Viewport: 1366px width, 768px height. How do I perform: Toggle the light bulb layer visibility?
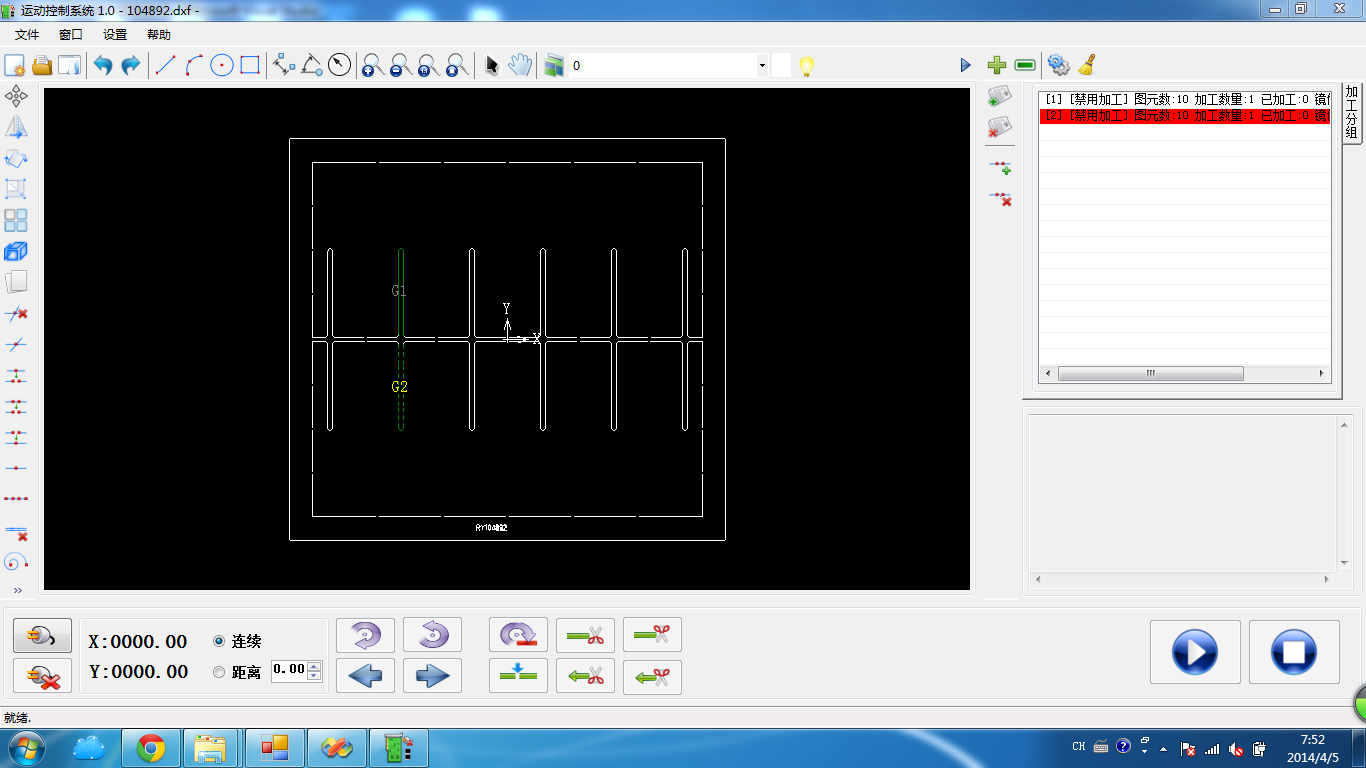(806, 67)
